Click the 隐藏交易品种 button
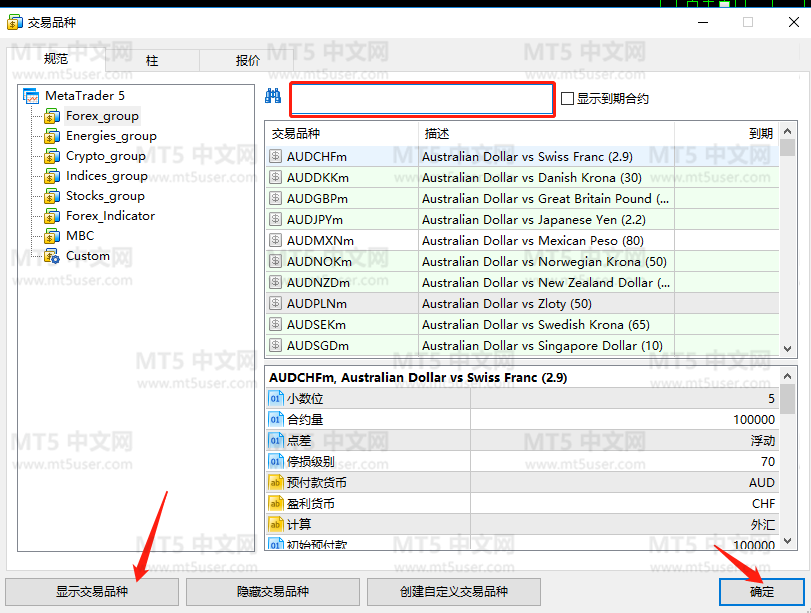Viewport: 811px width, 613px height. tap(273, 592)
